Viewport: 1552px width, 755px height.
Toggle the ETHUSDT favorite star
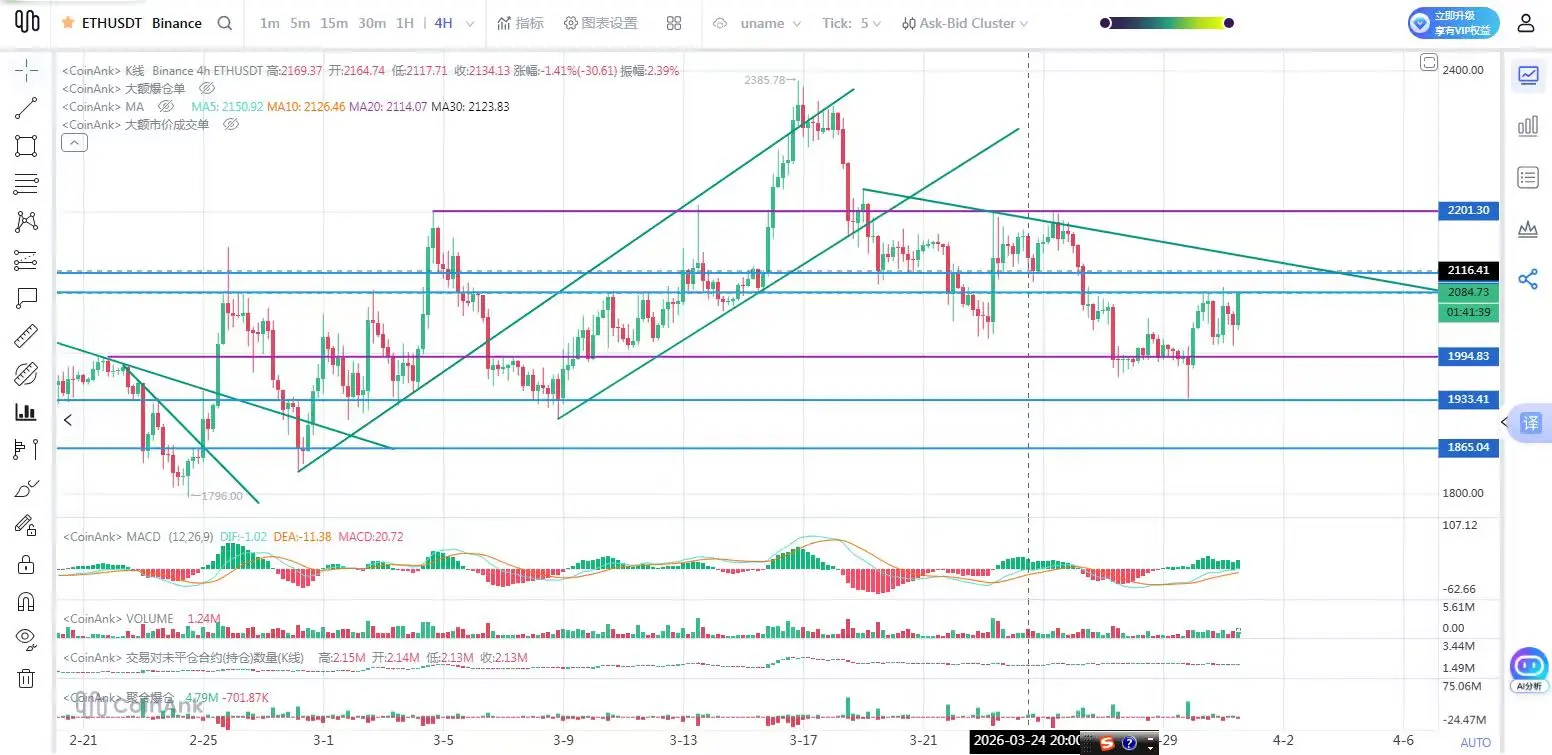point(68,23)
